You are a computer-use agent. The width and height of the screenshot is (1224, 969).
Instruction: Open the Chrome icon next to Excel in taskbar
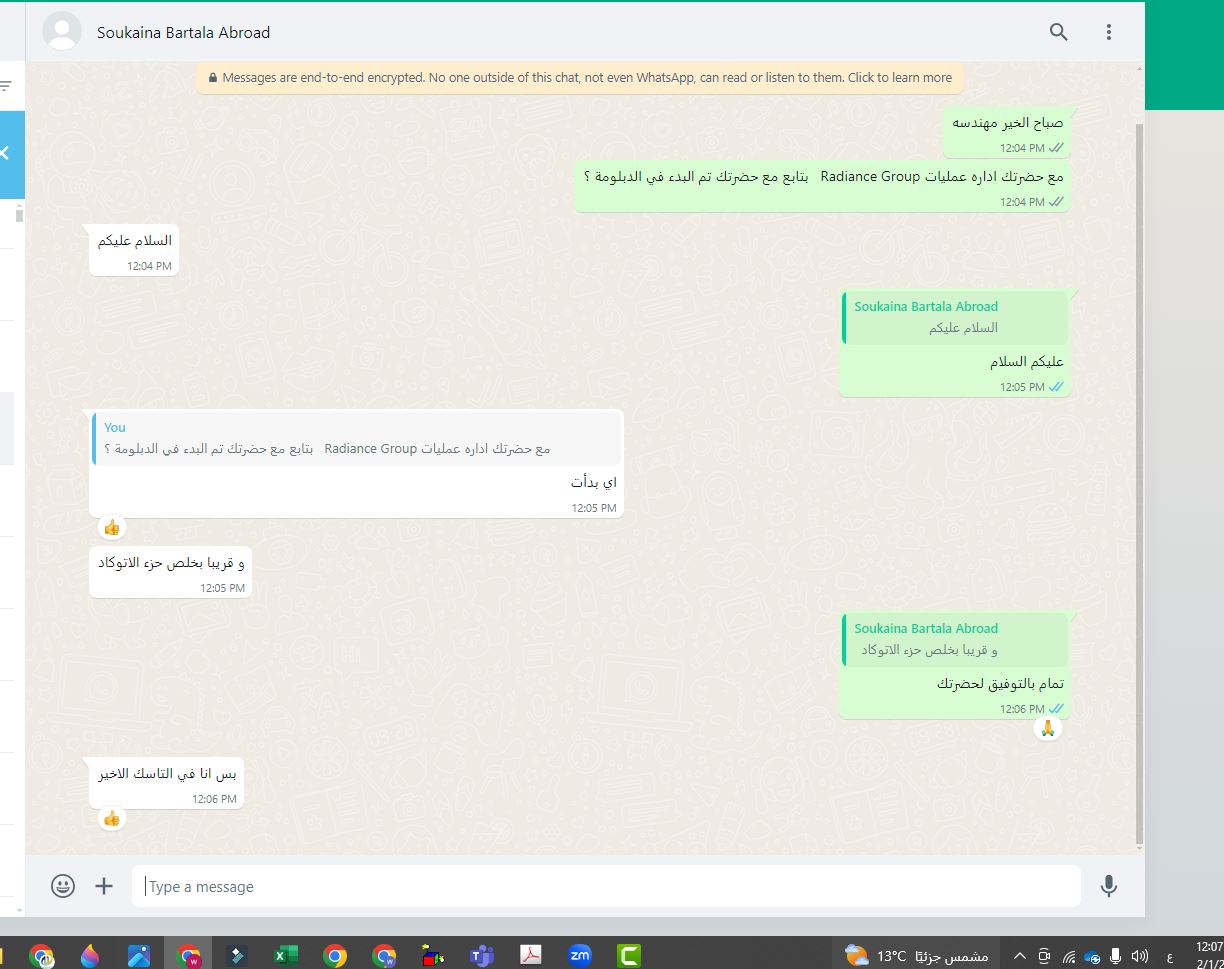(x=335, y=955)
